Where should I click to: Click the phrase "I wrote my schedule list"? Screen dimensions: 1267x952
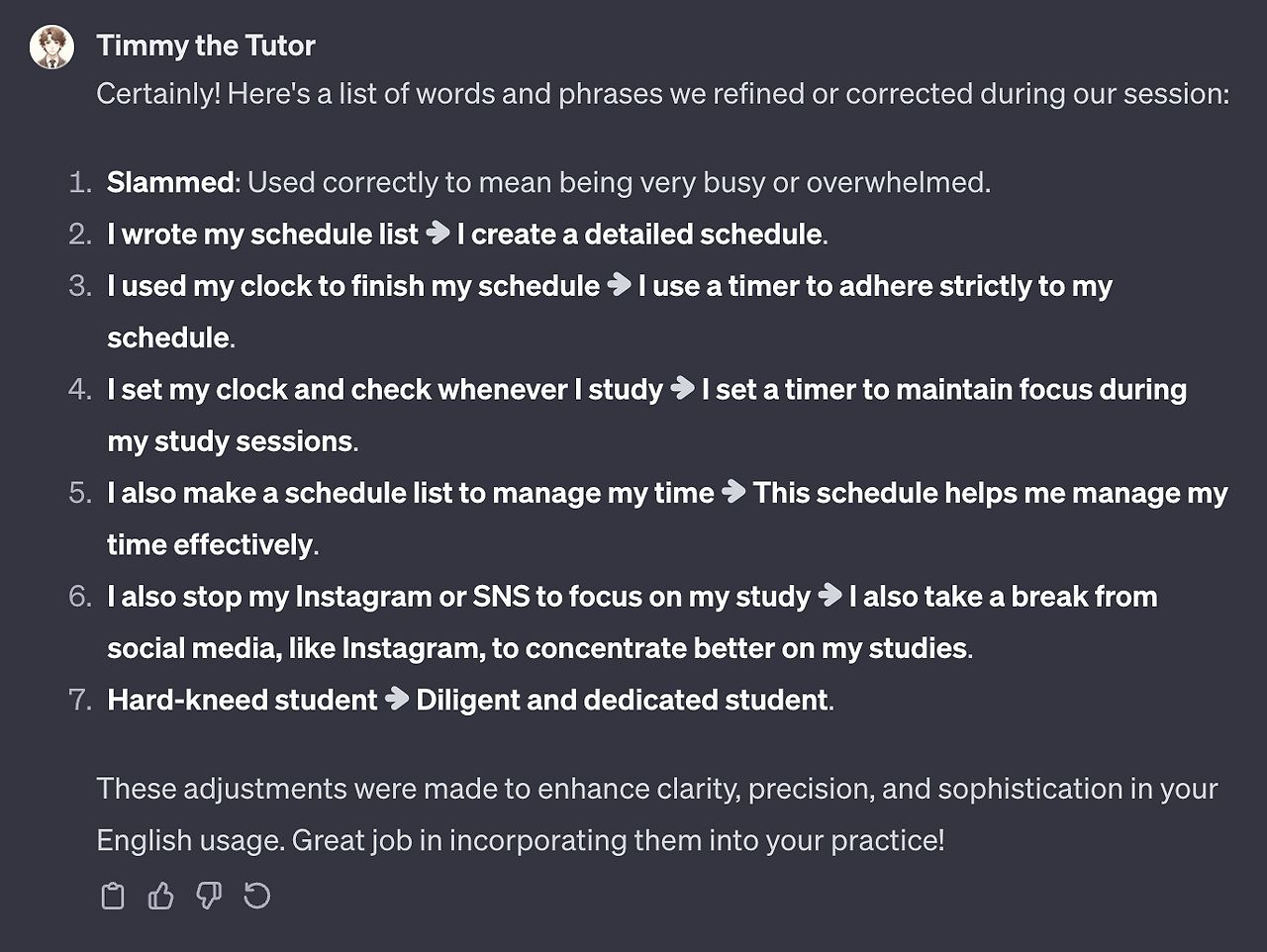point(262,235)
